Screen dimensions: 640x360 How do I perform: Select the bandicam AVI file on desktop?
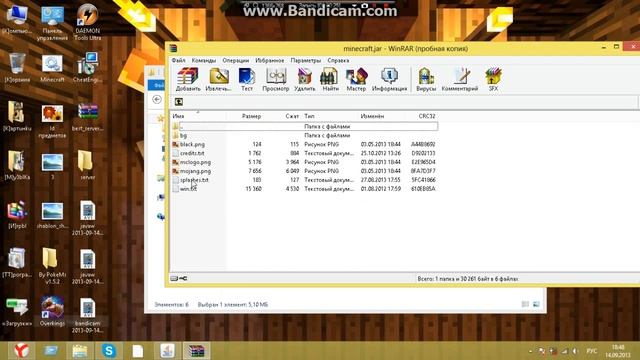[x=87, y=316]
